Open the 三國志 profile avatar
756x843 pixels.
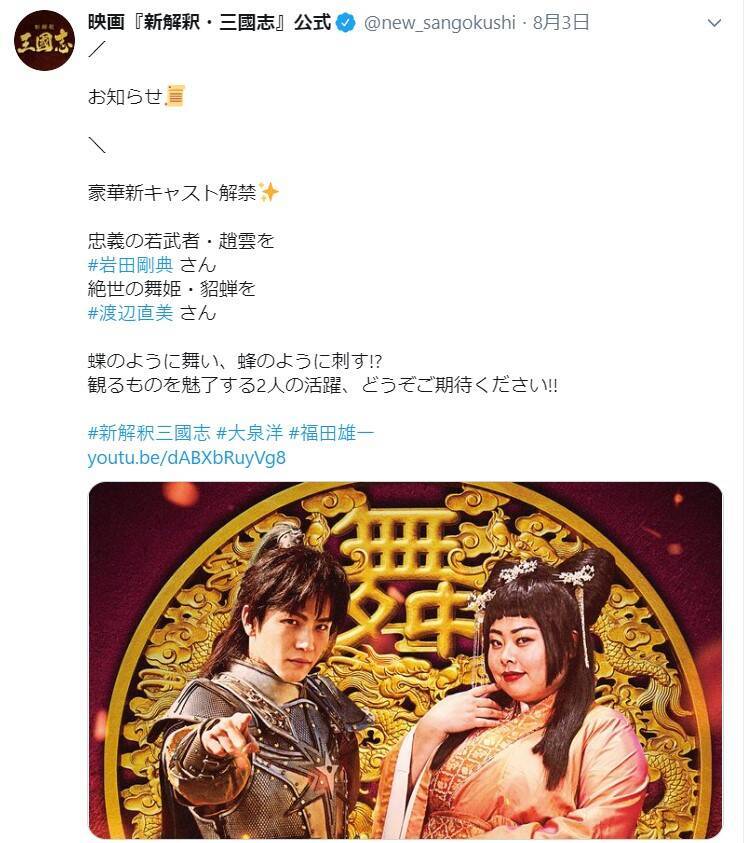click(44, 40)
